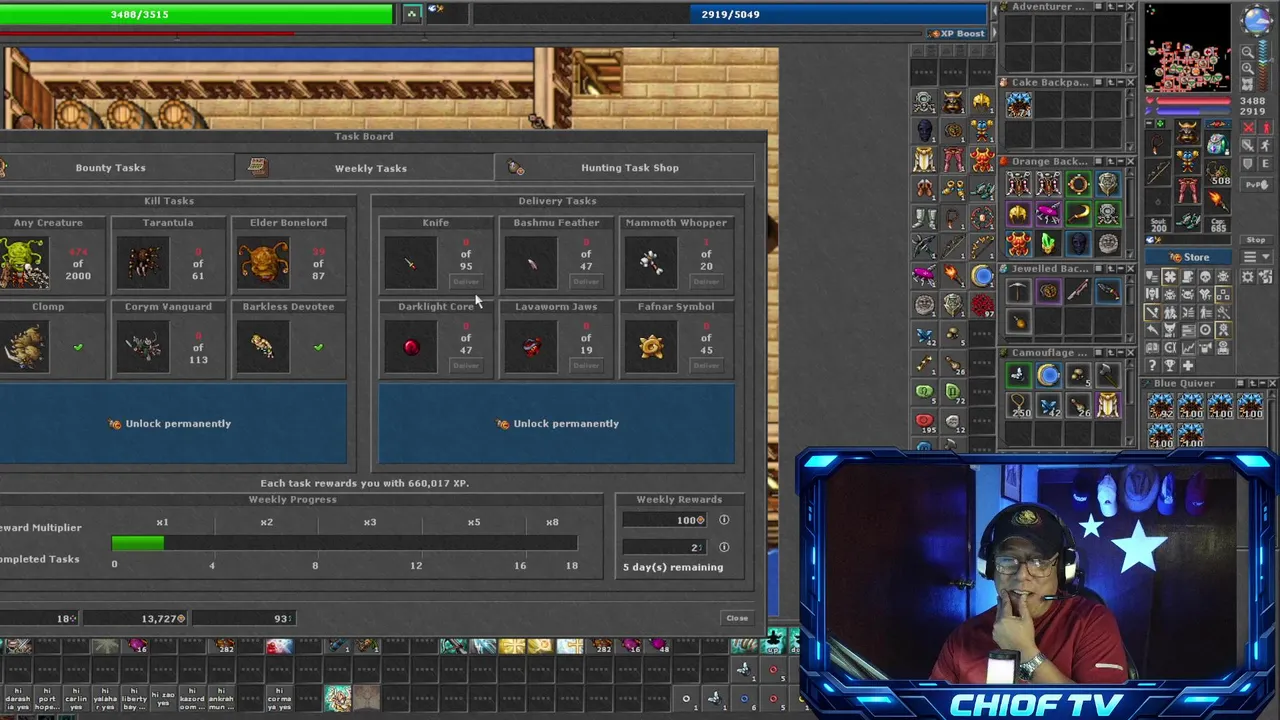Collapse the Adventurer container
The width and height of the screenshot is (1280, 720).
pyautogui.click(x=1121, y=6)
